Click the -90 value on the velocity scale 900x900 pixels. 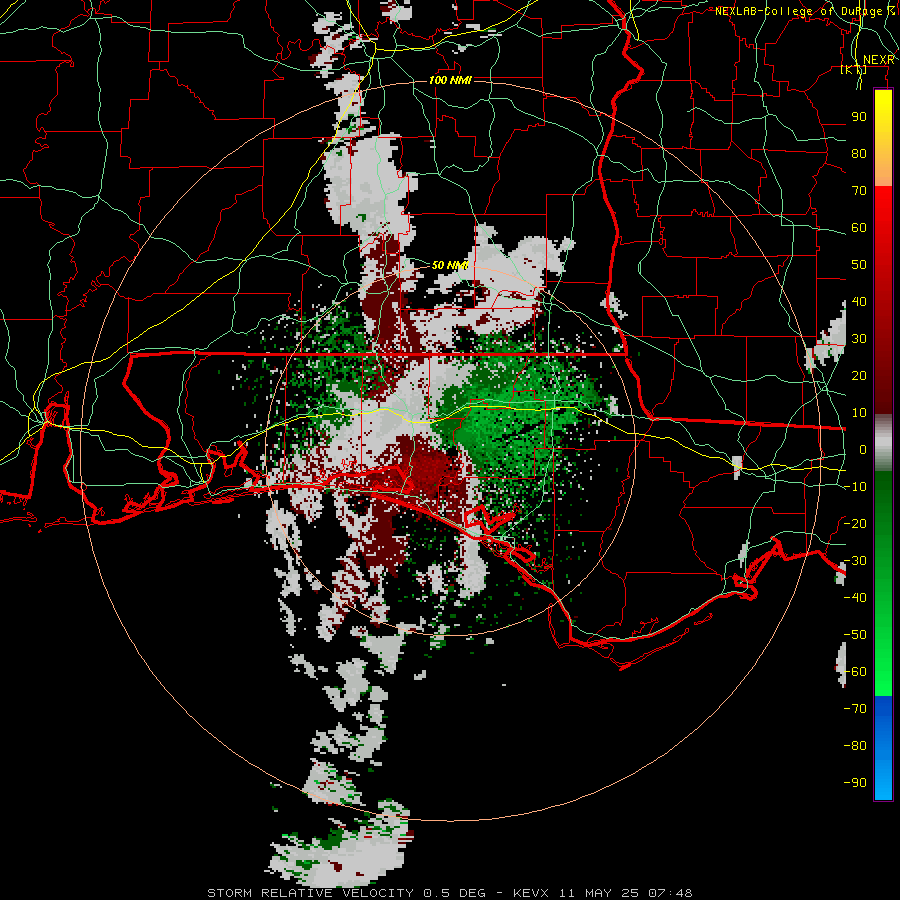(x=855, y=783)
